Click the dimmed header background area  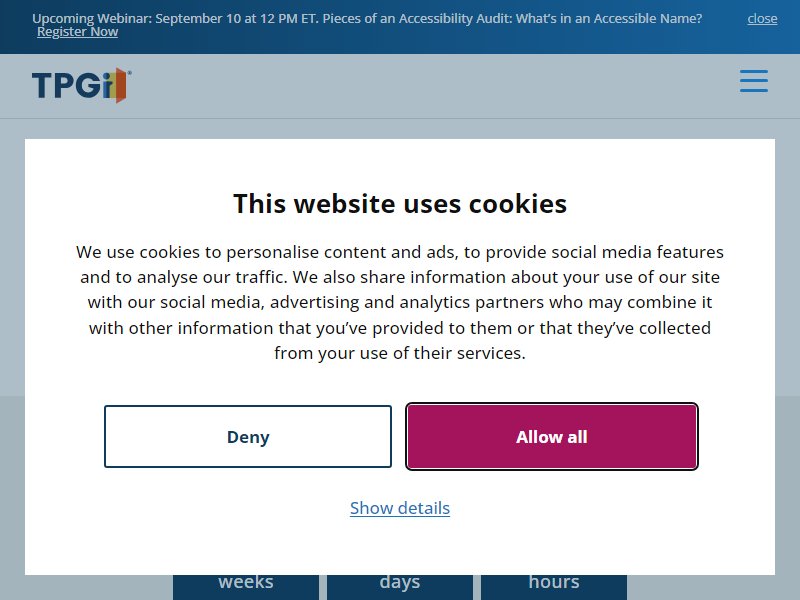(x=408, y=87)
